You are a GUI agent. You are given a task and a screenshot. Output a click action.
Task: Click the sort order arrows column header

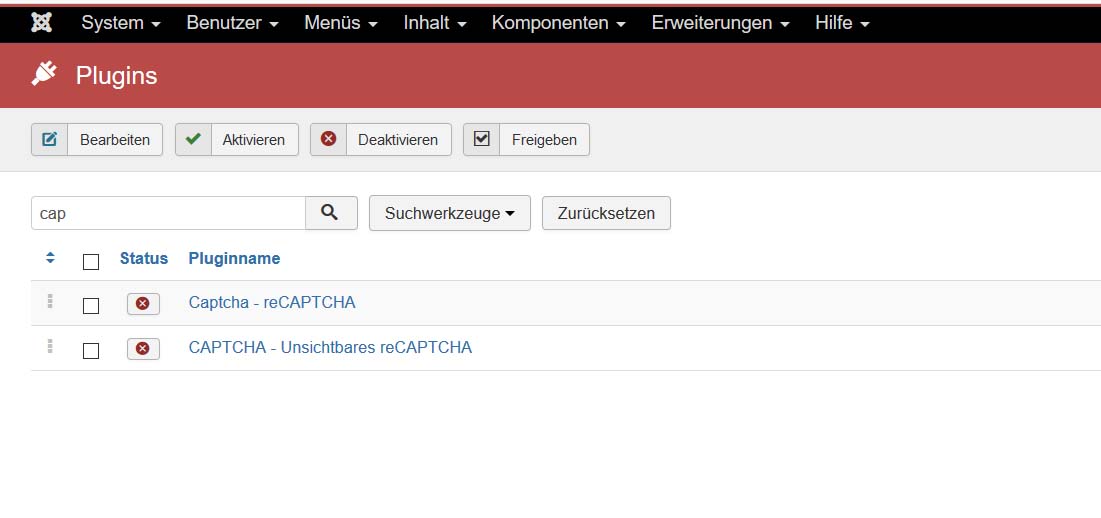click(x=50, y=258)
